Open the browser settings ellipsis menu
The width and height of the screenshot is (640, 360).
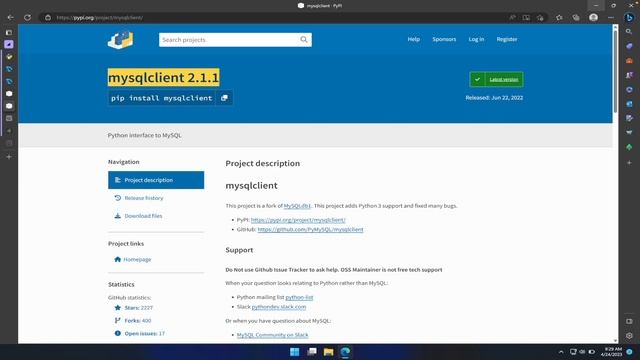(611, 18)
